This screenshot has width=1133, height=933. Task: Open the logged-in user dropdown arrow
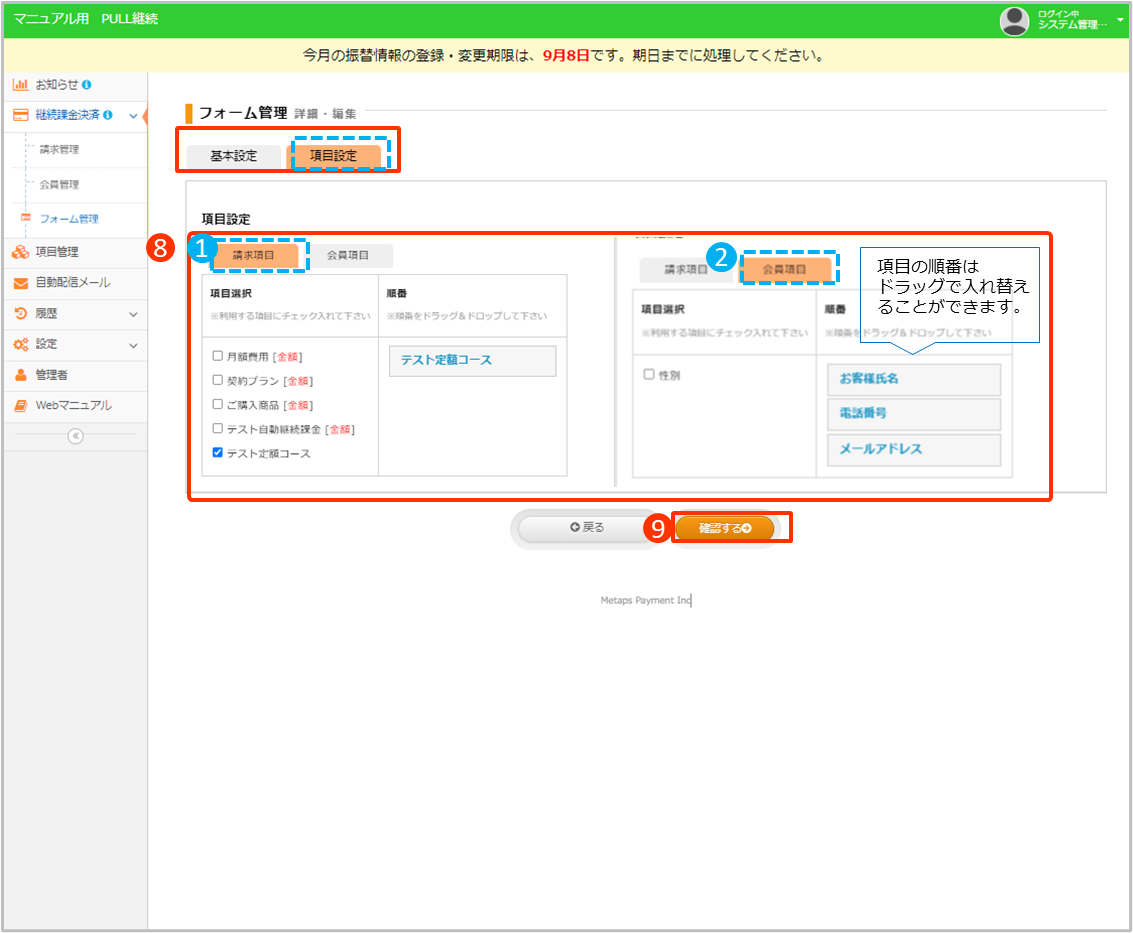(1120, 19)
